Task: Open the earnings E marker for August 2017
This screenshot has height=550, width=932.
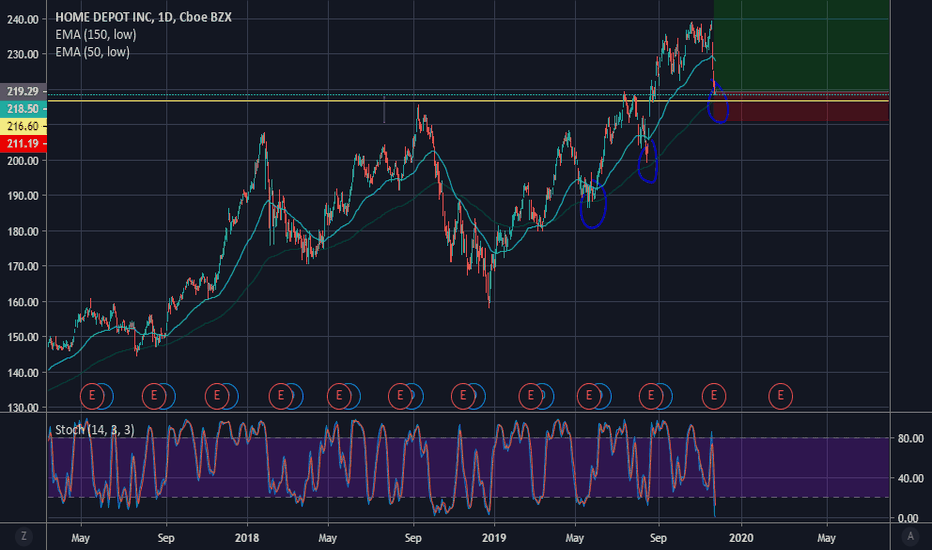Action: [154, 395]
